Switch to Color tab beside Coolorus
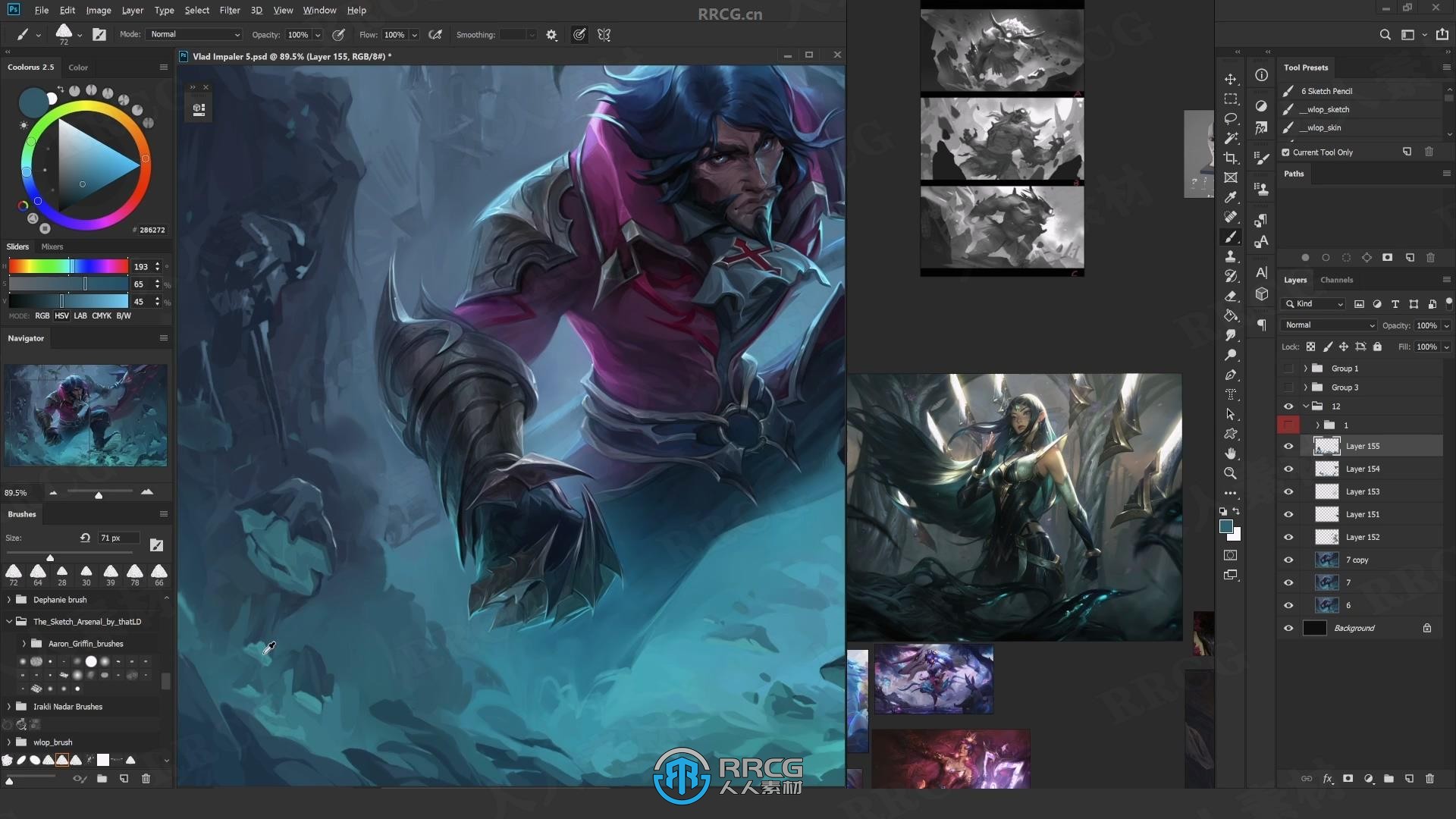Image resolution: width=1456 pixels, height=819 pixels. click(78, 67)
